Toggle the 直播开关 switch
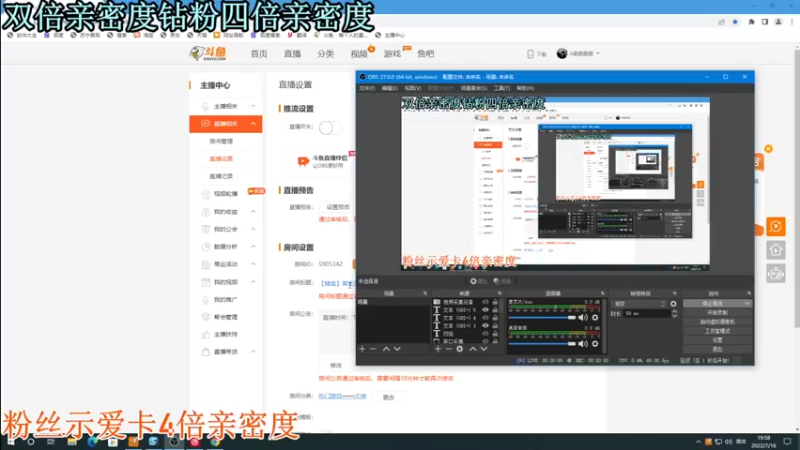 (330, 128)
